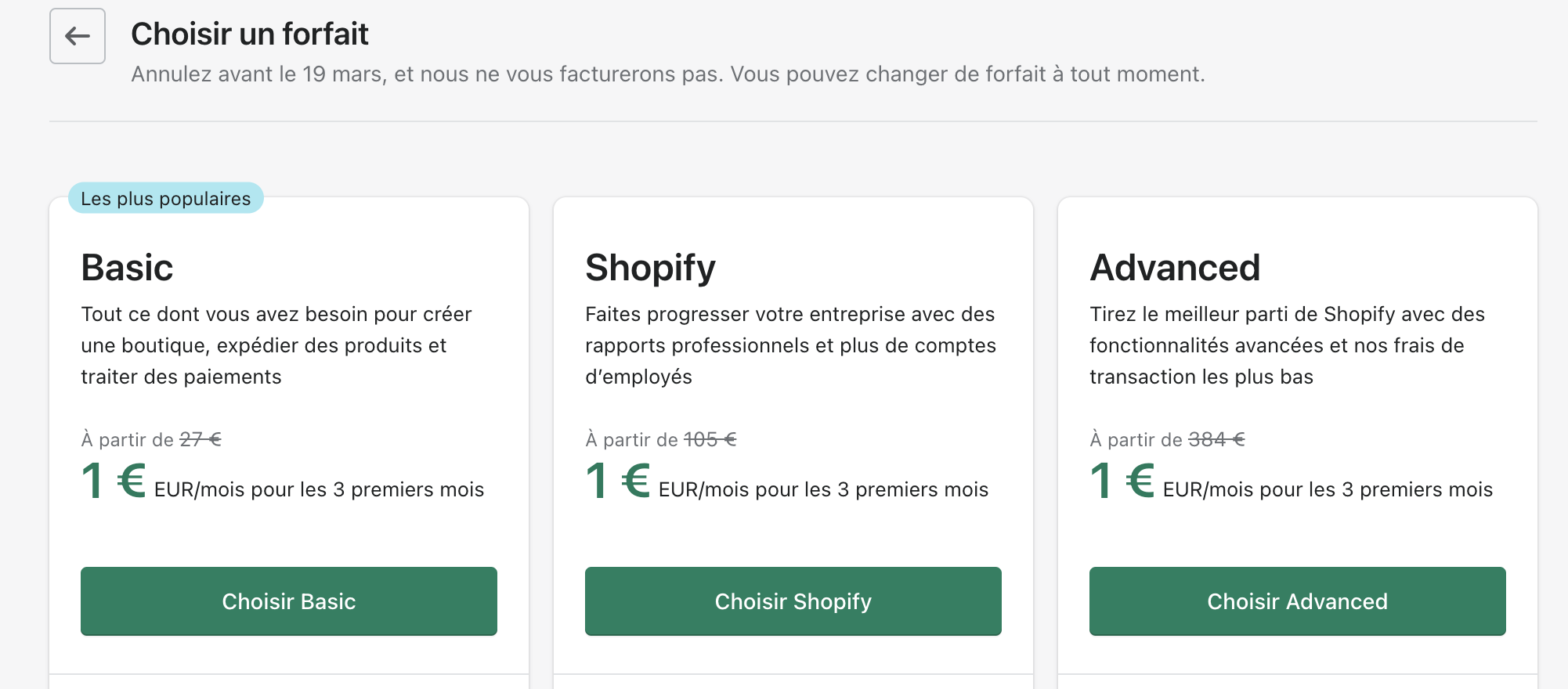Click the 1 € price on Shopify
This screenshot has width=1568, height=689.
pyautogui.click(x=618, y=481)
